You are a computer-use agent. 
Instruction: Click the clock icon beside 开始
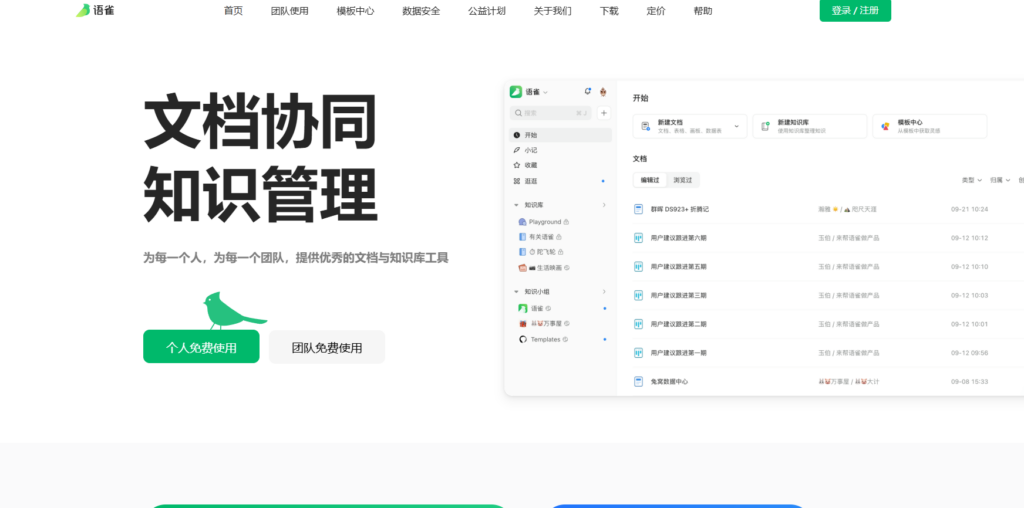tap(517, 135)
